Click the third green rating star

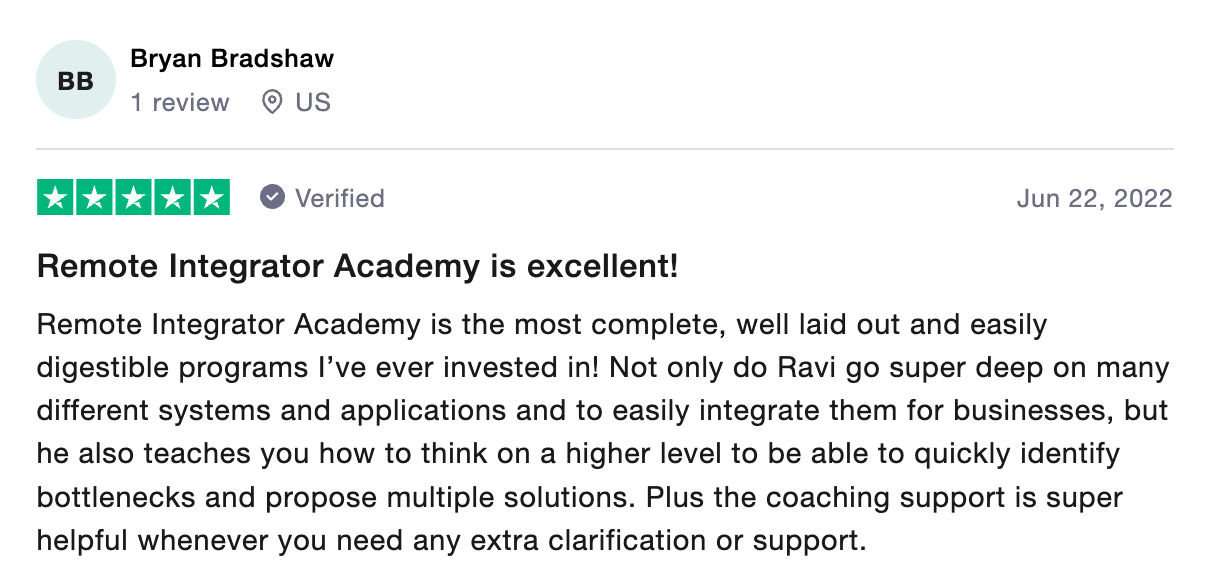(133, 197)
